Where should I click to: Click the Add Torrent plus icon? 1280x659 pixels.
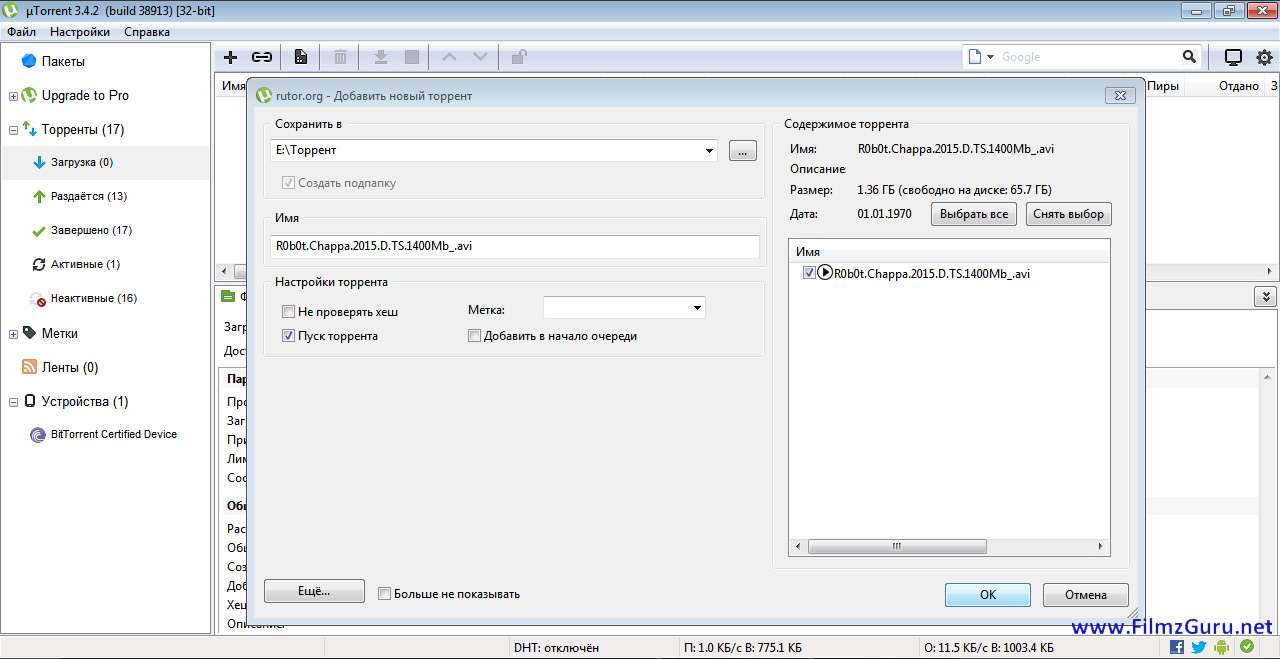(230, 57)
